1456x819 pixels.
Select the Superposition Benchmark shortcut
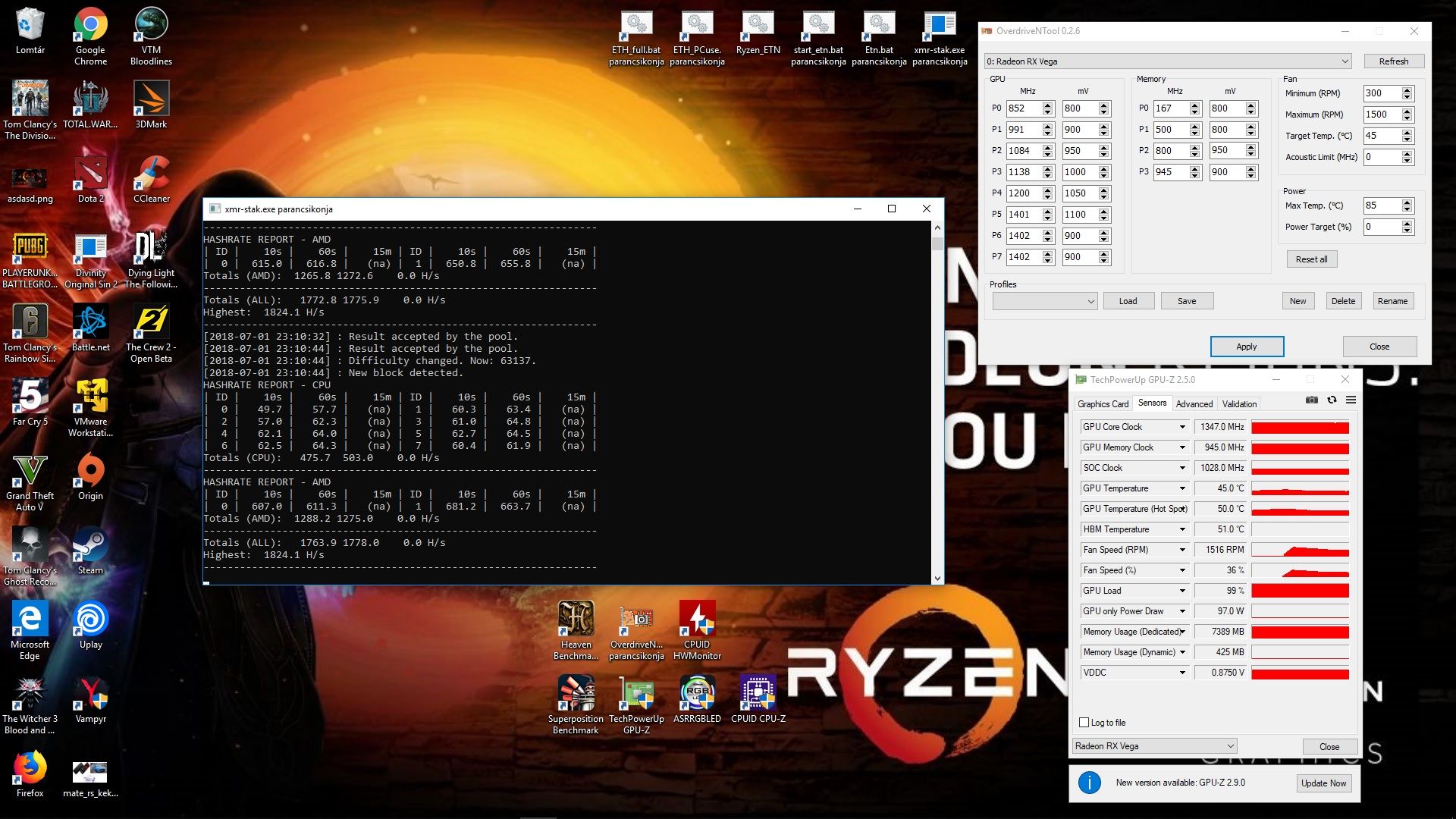tap(576, 705)
